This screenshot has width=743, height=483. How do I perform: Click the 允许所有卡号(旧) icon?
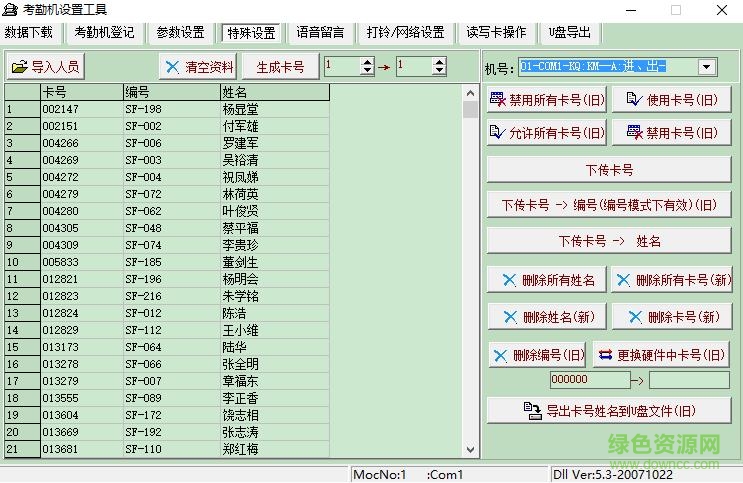point(498,132)
